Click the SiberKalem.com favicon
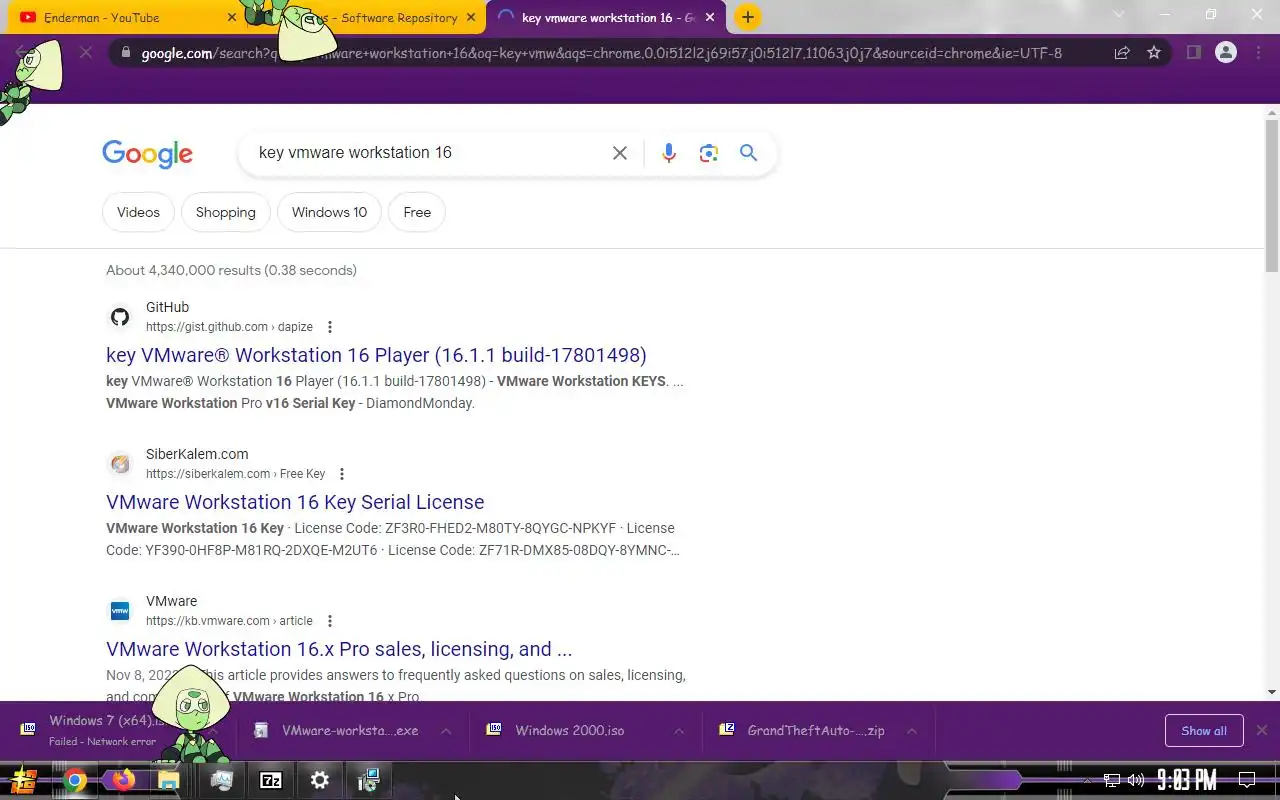 point(120,464)
